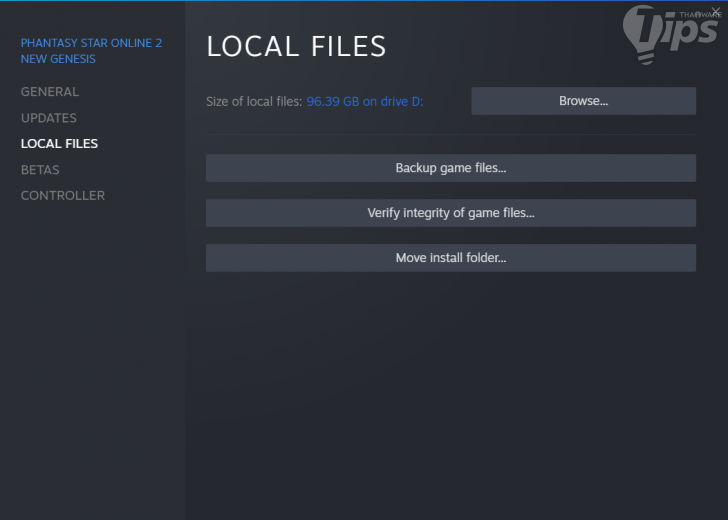Screen dimensions: 728x520
Task: Click the 'Size of local files' label
Action: tap(254, 102)
